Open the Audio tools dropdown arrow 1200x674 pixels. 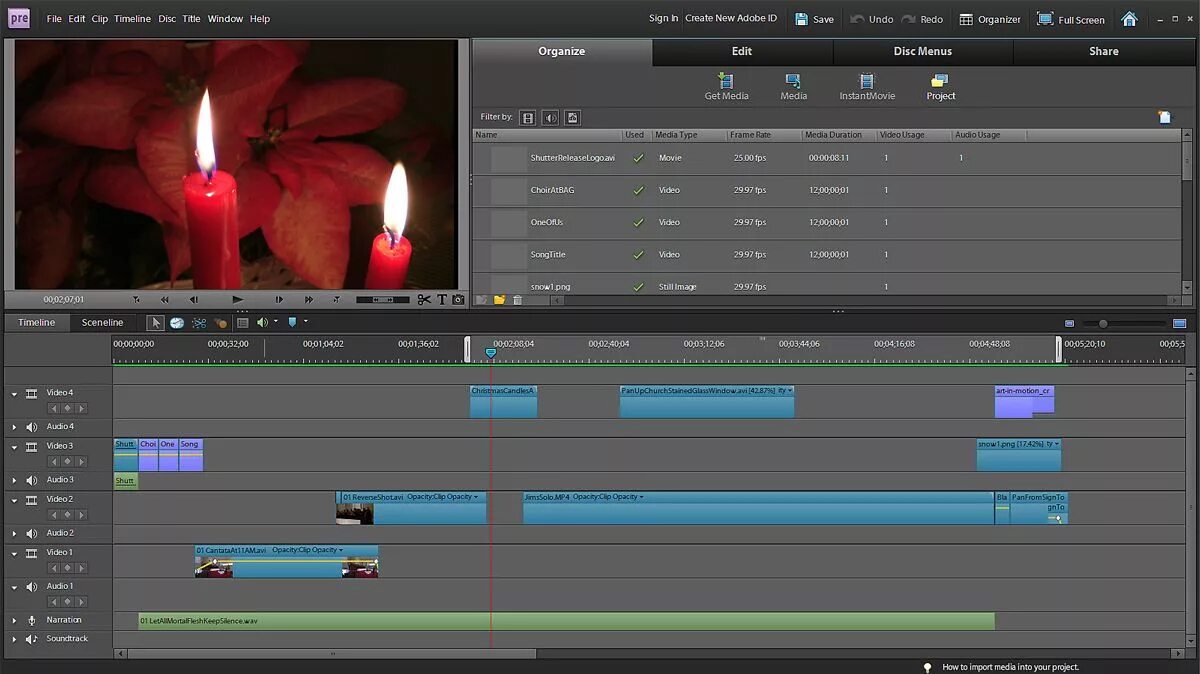tap(275, 322)
